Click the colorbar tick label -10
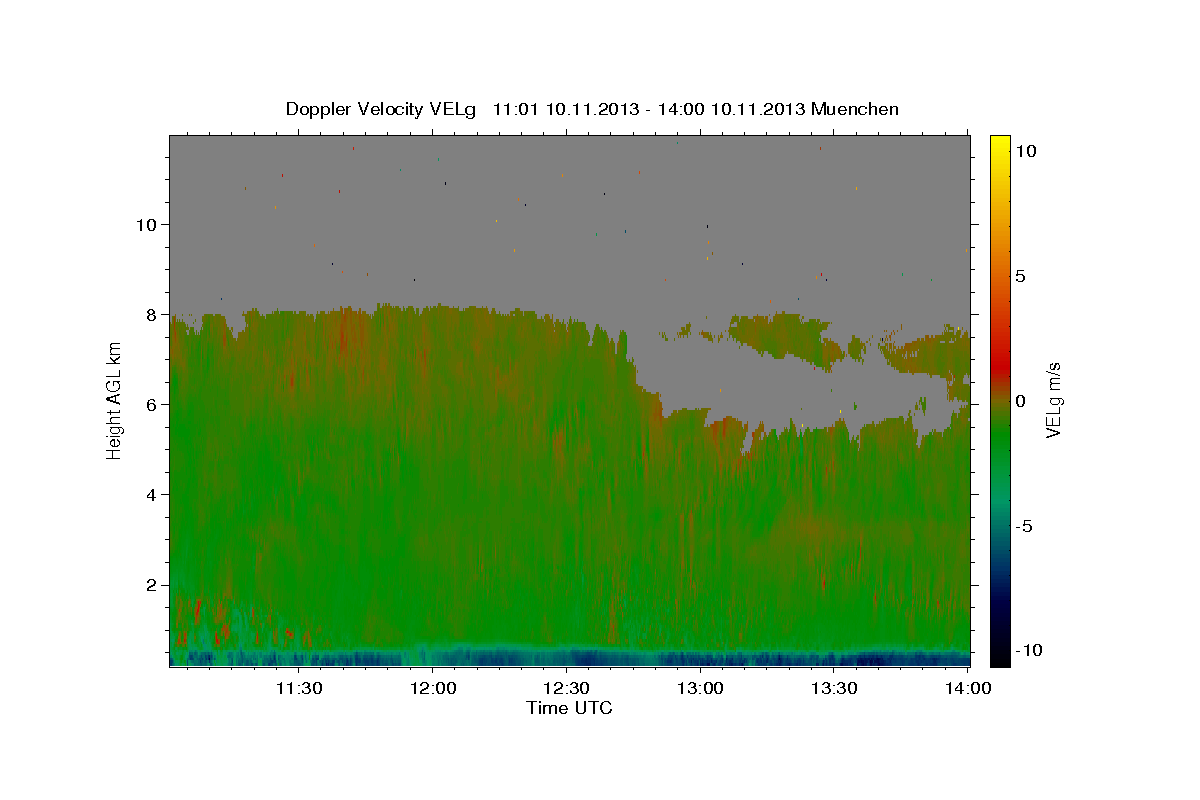Image resolution: width=1200 pixels, height=800 pixels. click(x=1029, y=650)
